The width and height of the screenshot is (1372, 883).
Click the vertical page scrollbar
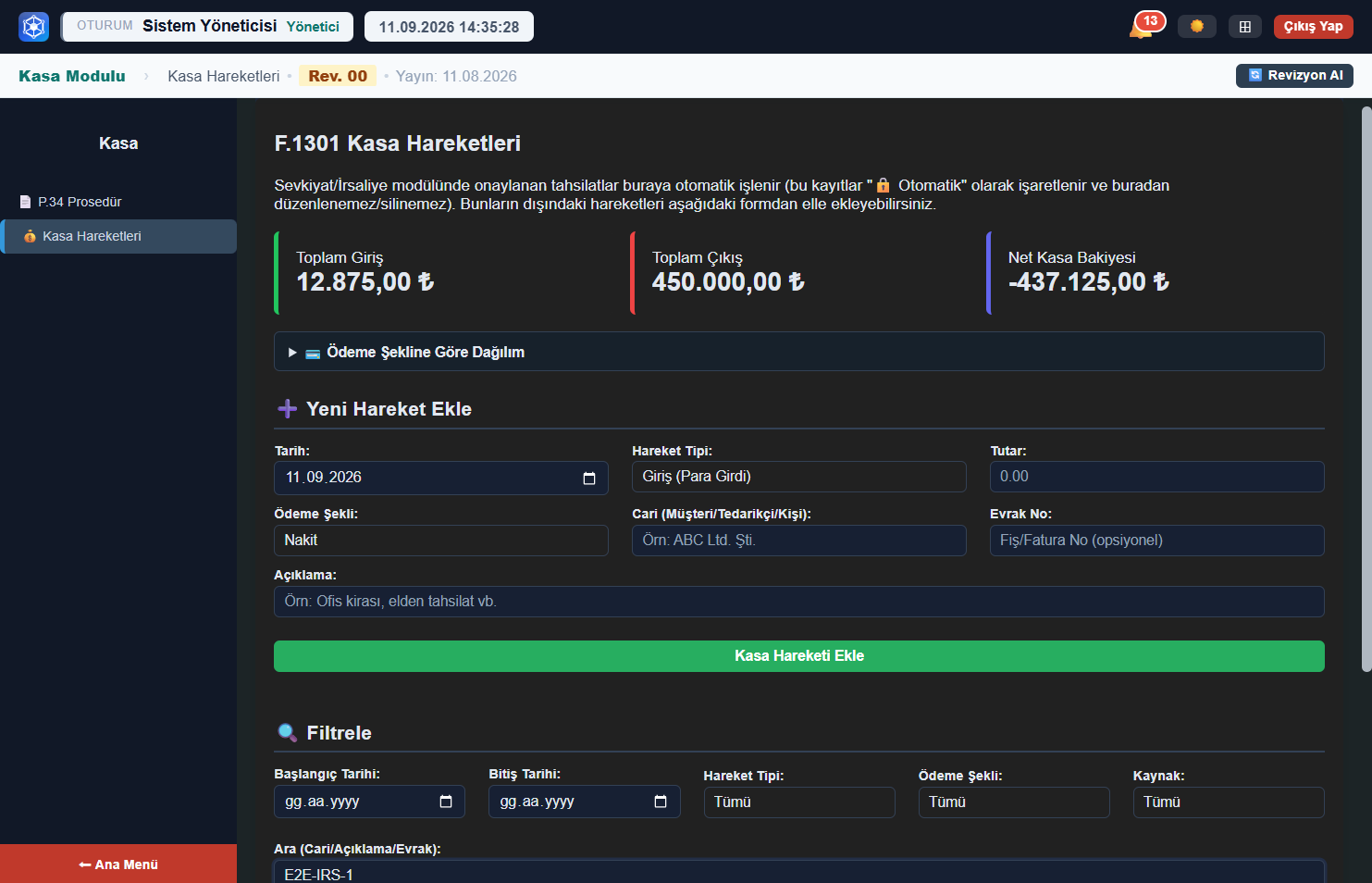(x=1366, y=389)
